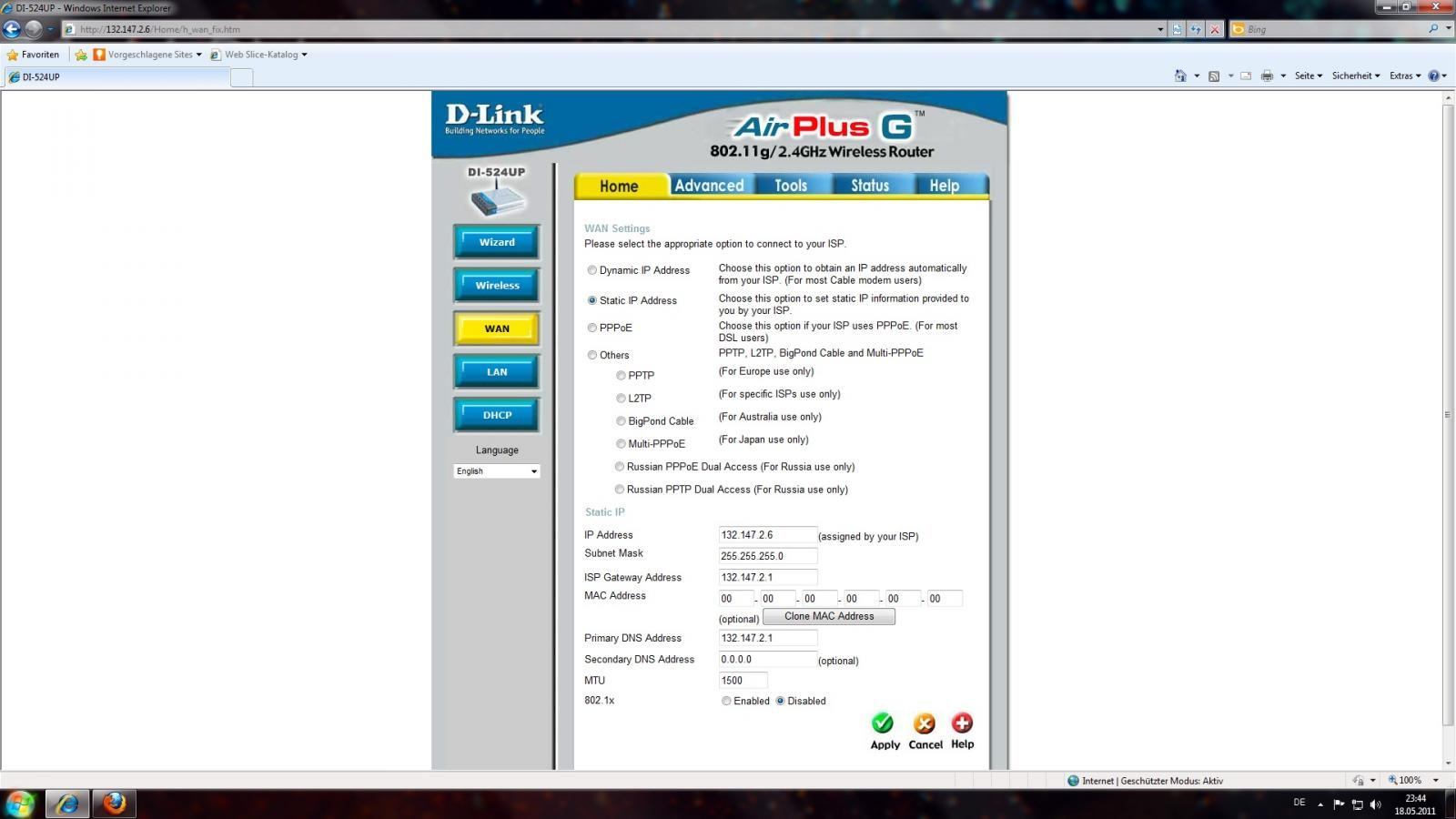Click the read mail icon

(1247, 76)
